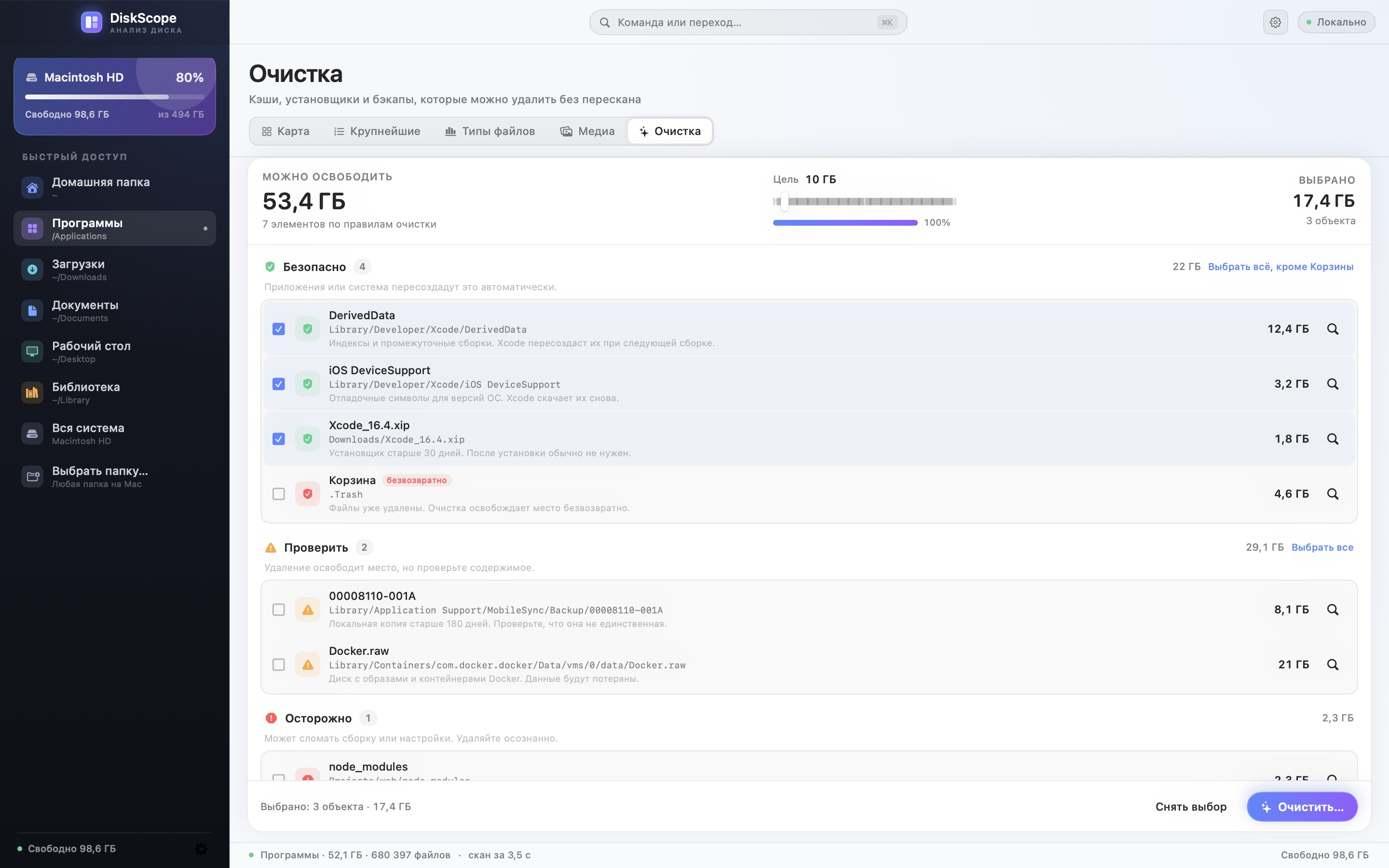
Task: Uncheck the DerivedData checkbox
Action: (278, 329)
